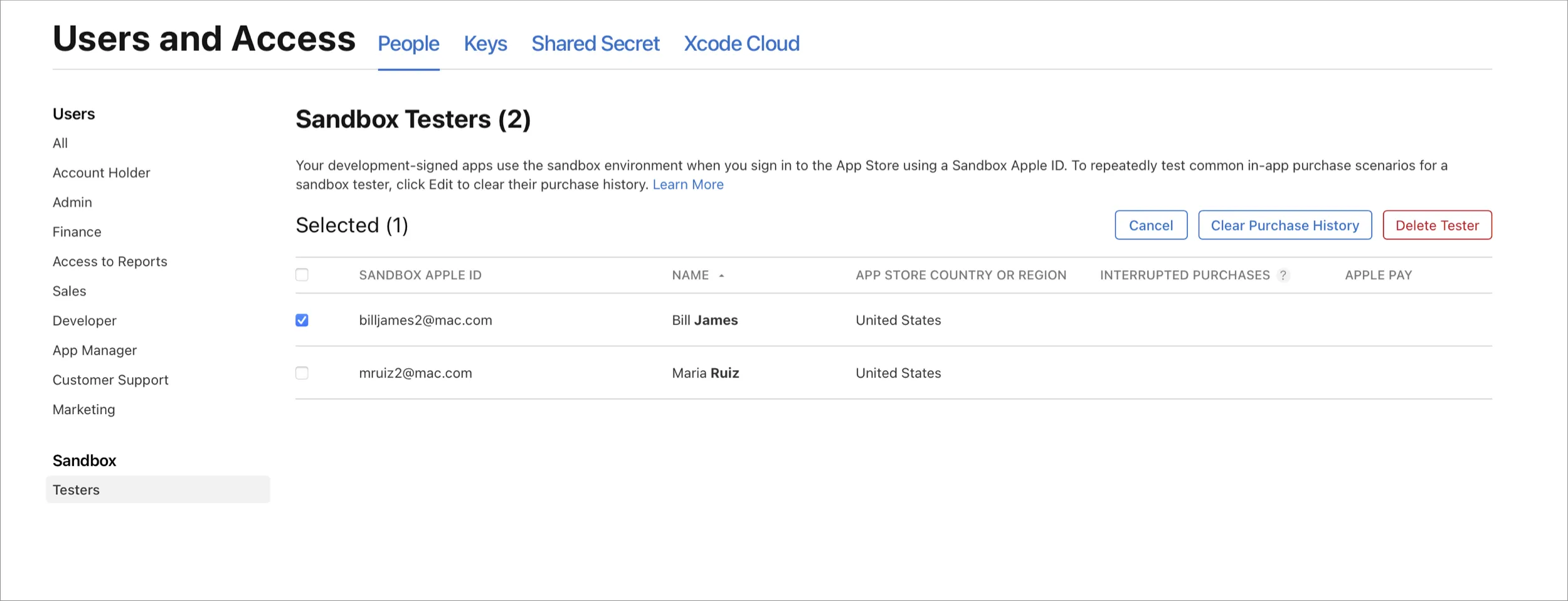Go to the Xcode Cloud tab

point(741,44)
